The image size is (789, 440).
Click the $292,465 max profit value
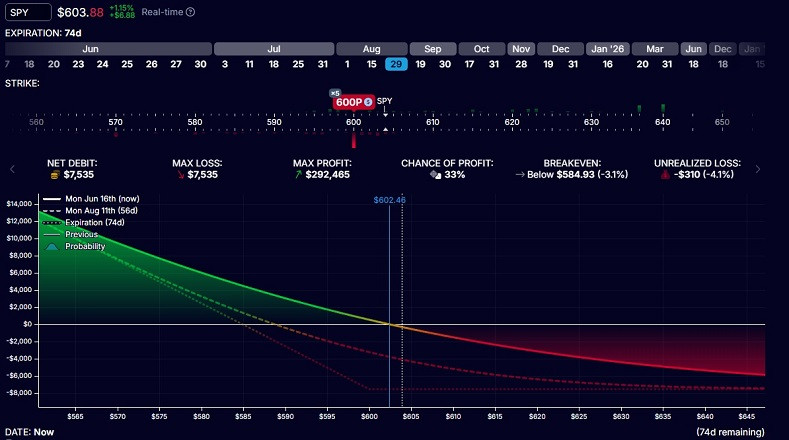[328, 175]
